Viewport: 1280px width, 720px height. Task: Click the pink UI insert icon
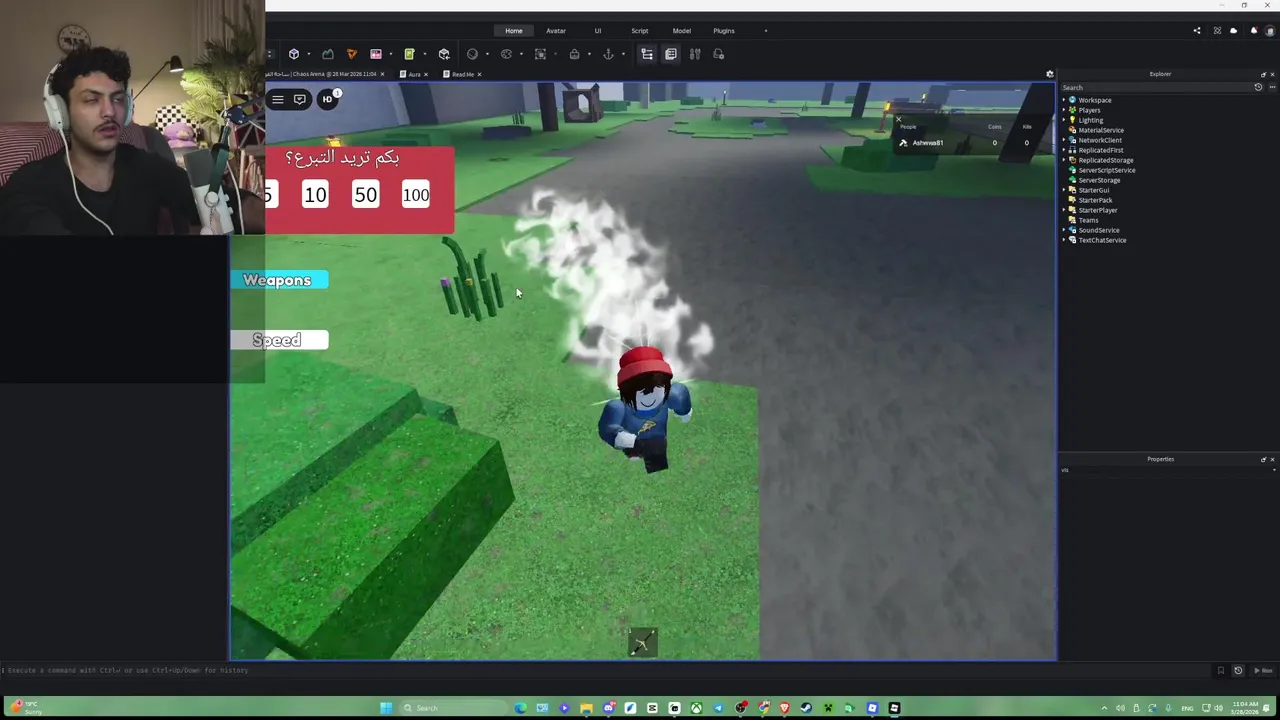click(376, 54)
